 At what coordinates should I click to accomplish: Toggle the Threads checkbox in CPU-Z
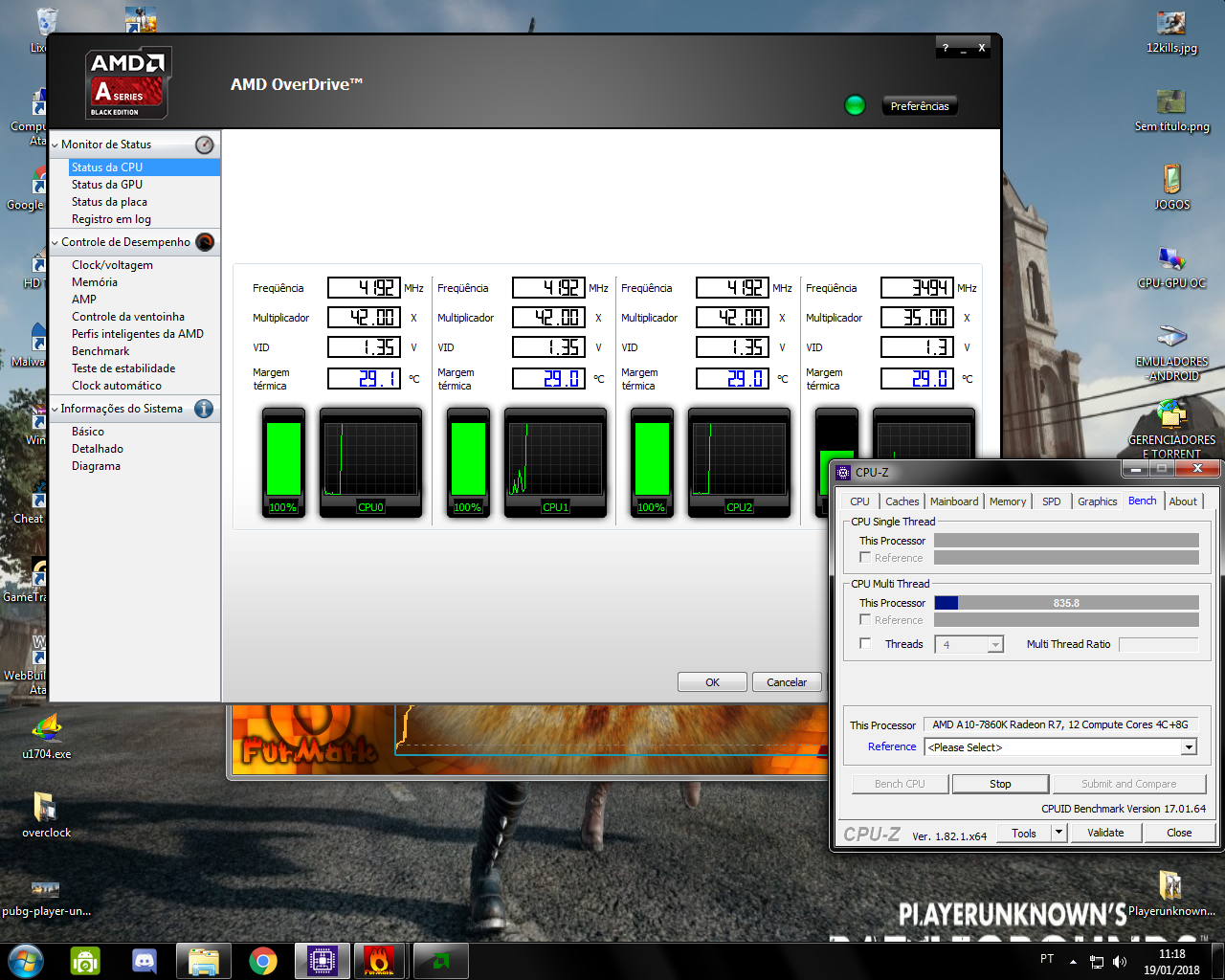pos(865,643)
